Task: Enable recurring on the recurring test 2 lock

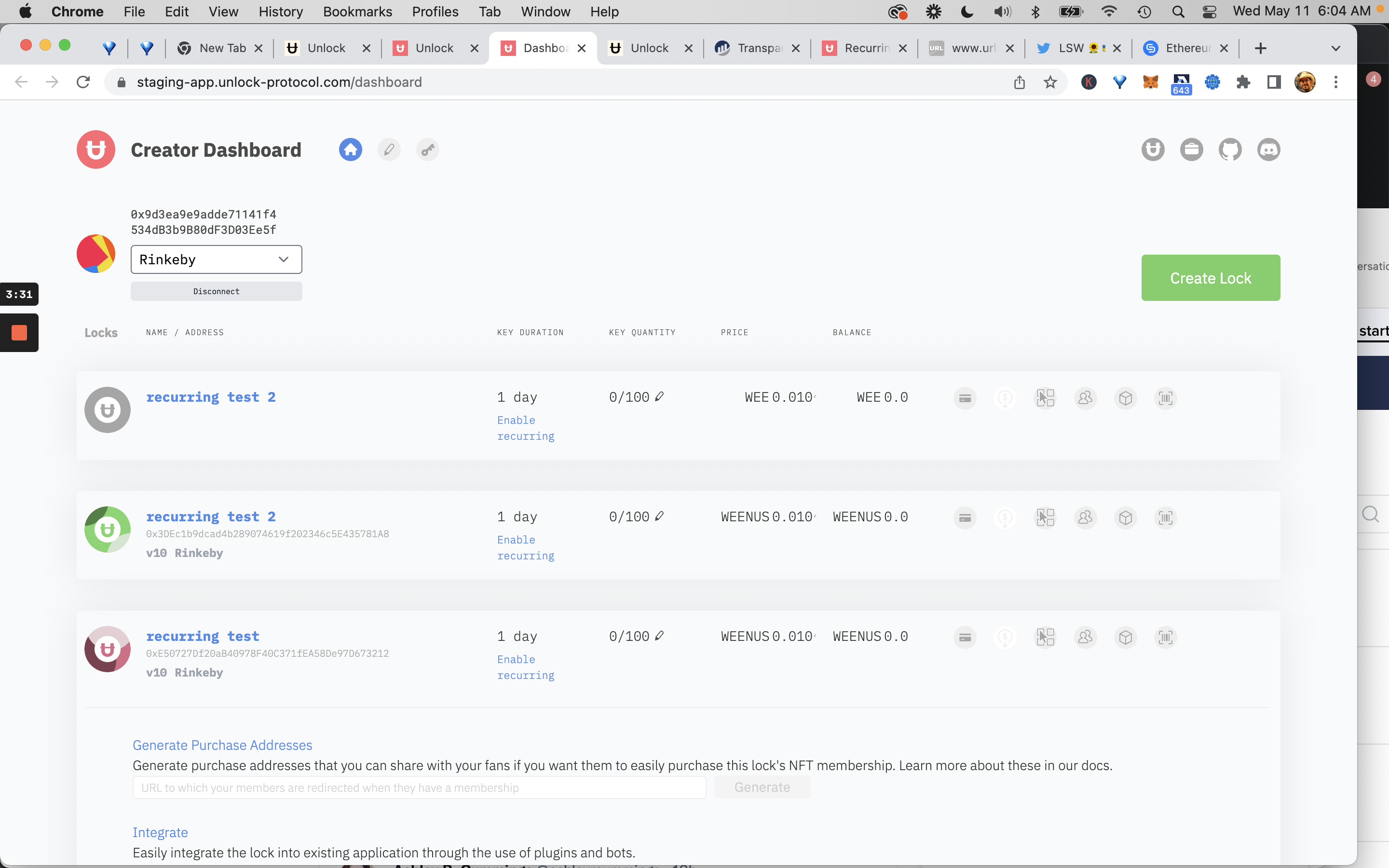Action: click(525, 428)
